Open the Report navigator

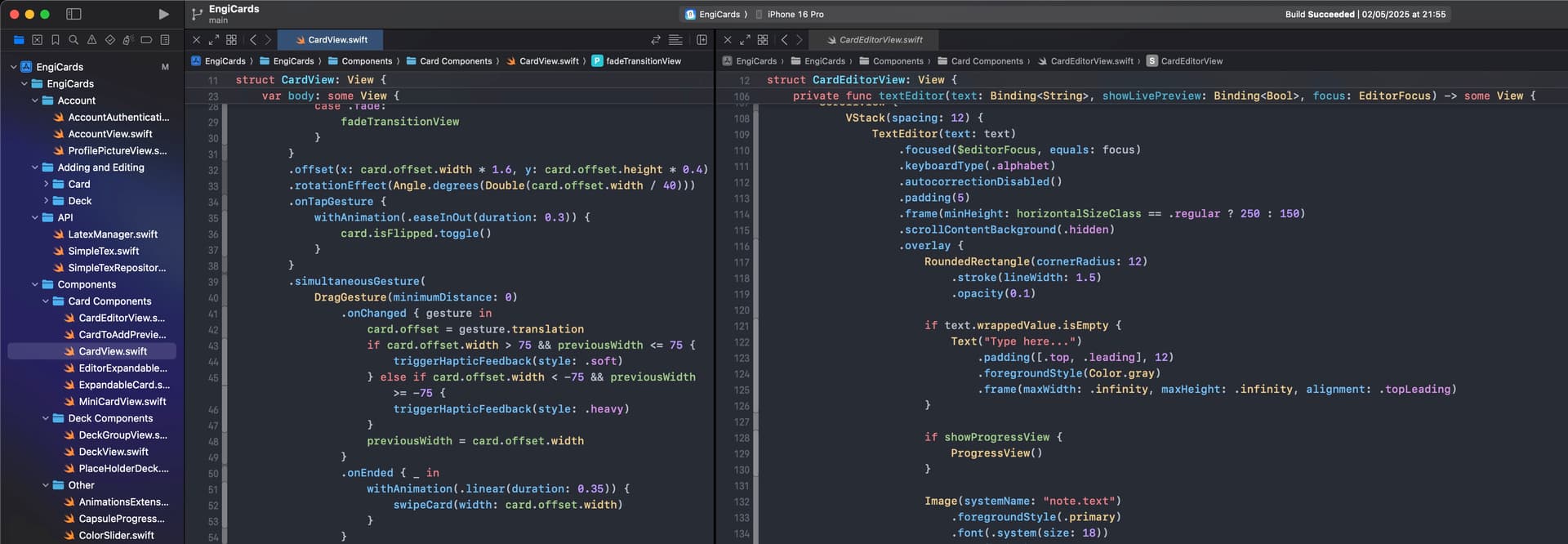click(165, 40)
